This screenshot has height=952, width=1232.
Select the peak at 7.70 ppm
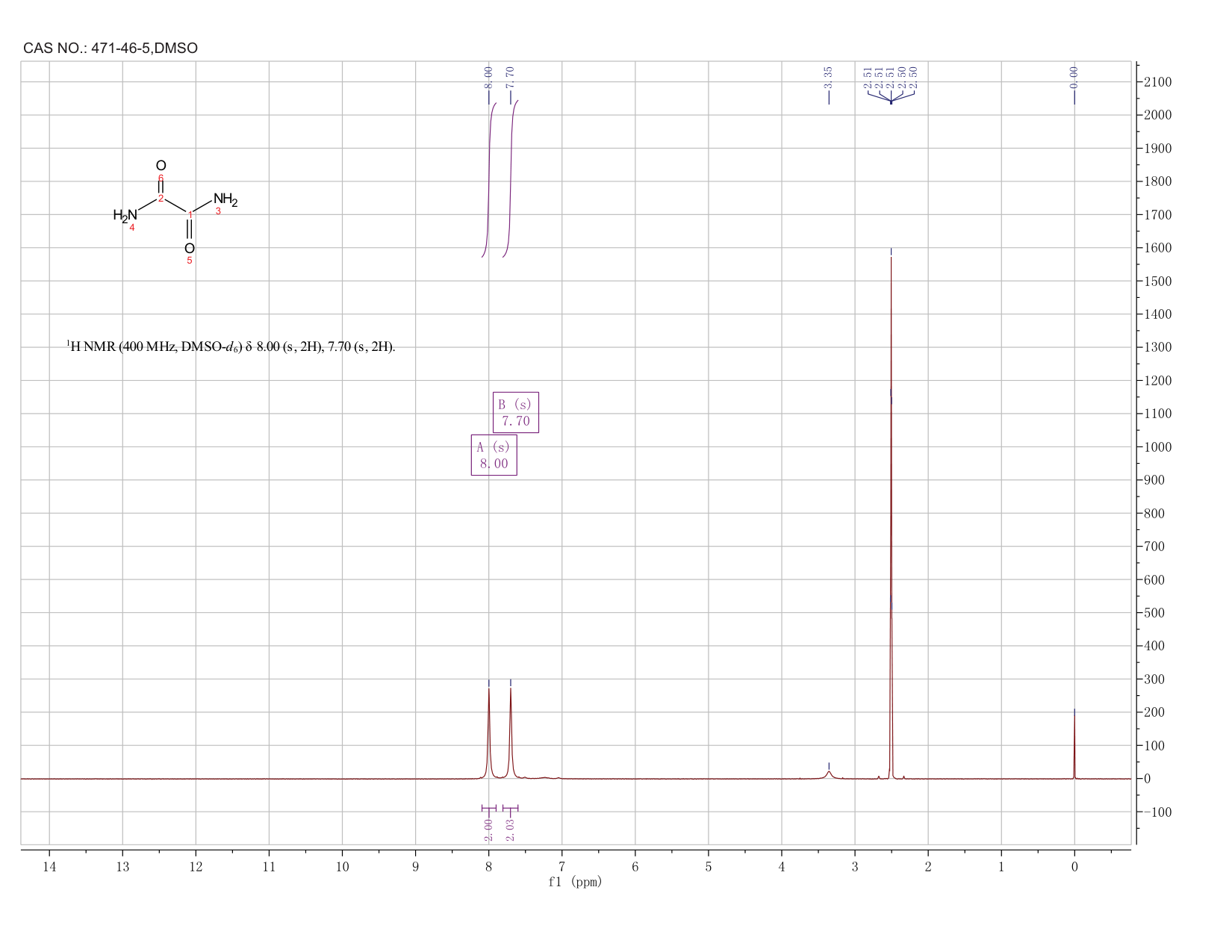coord(511,732)
